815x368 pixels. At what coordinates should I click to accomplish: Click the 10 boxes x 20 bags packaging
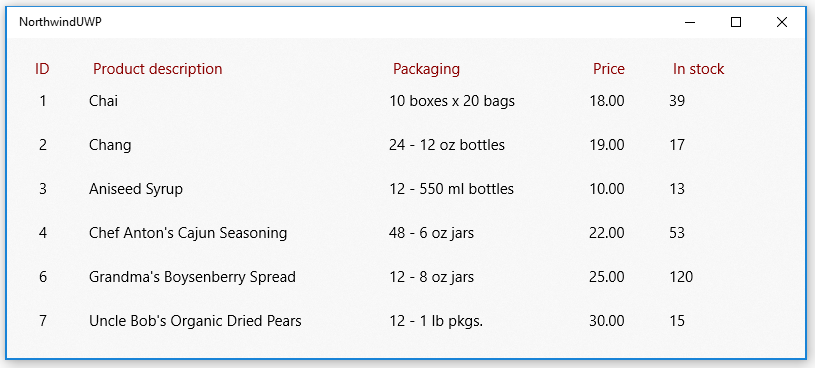pos(452,101)
